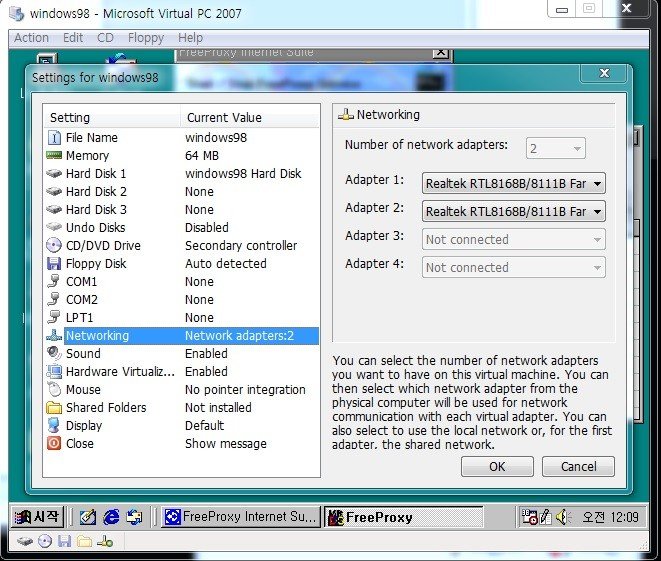The image size is (661, 561).
Task: Click the Sound speaker icon in list
Action: (54, 353)
